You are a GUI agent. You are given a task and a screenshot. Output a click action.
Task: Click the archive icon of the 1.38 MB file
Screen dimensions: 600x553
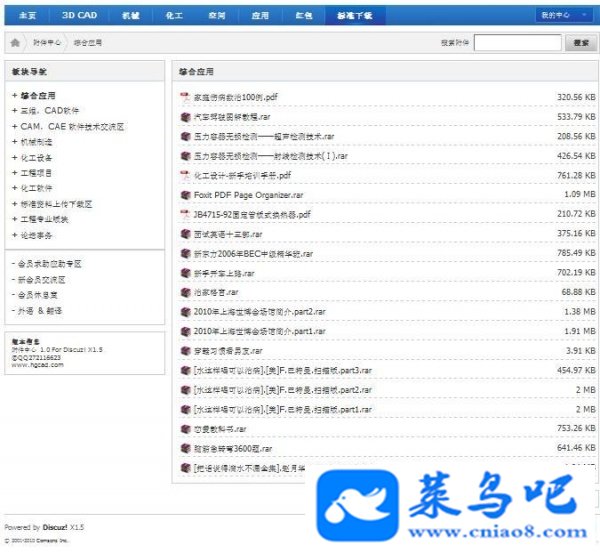[x=185, y=312]
